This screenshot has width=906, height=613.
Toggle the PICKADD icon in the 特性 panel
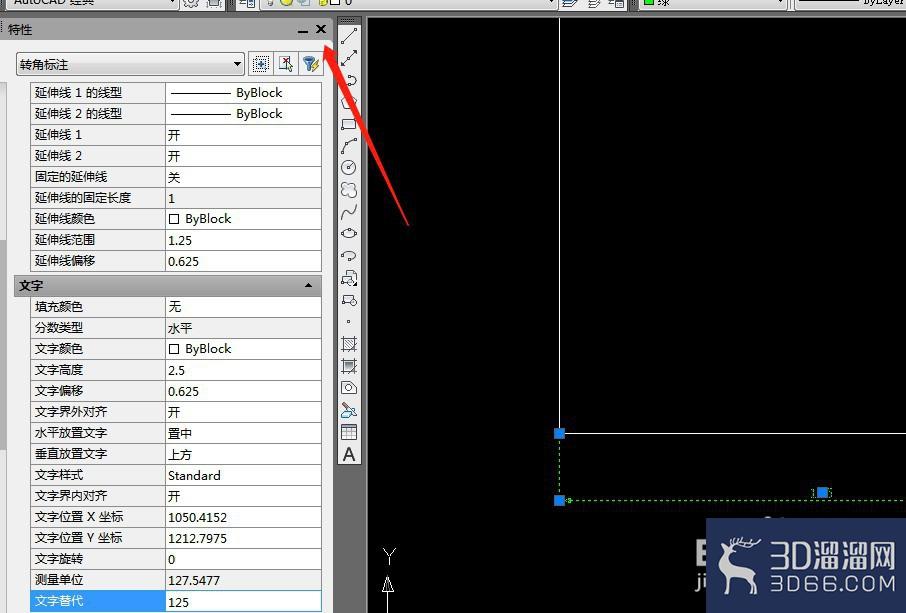[x=261, y=64]
